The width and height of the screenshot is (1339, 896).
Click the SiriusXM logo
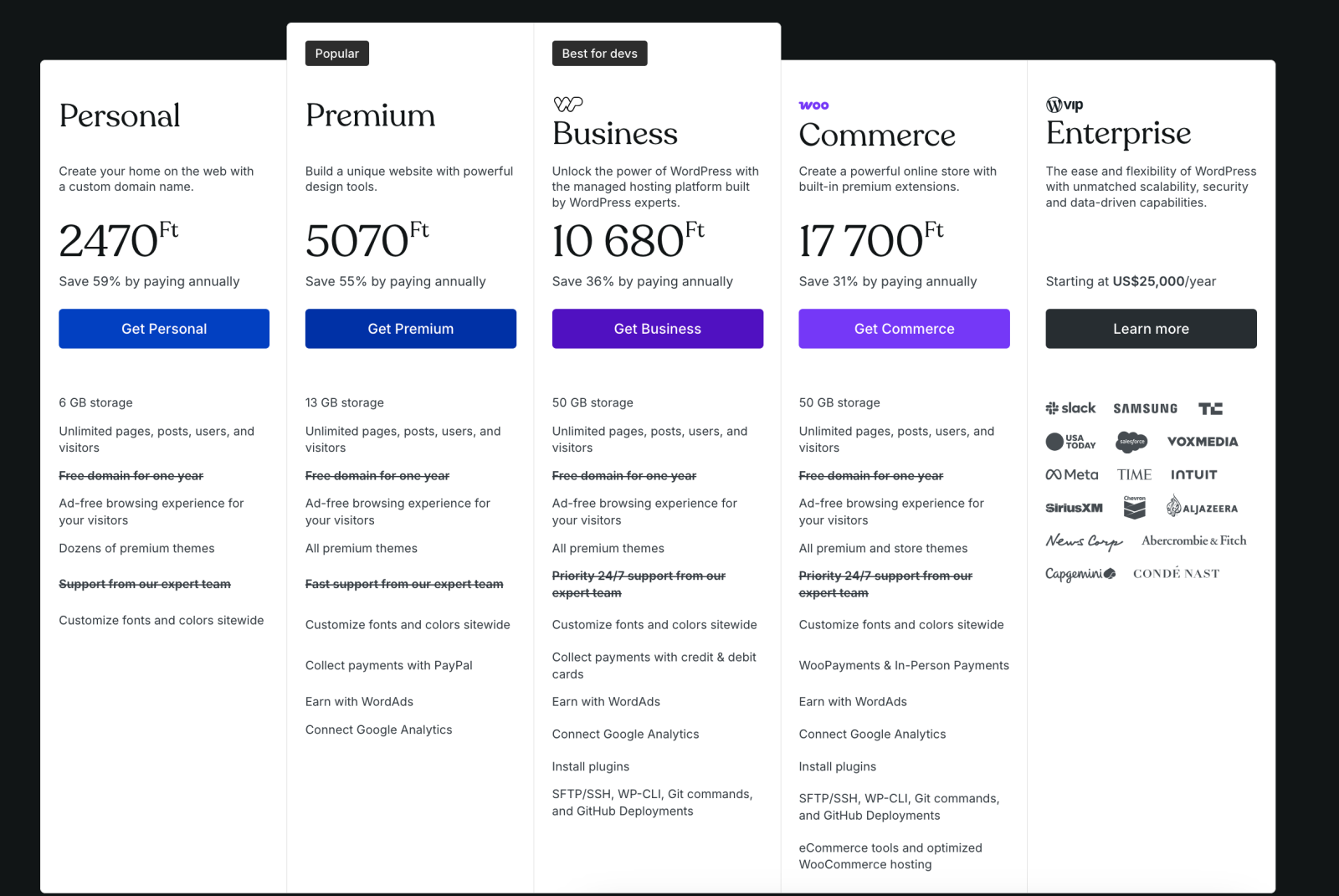coord(1074,508)
